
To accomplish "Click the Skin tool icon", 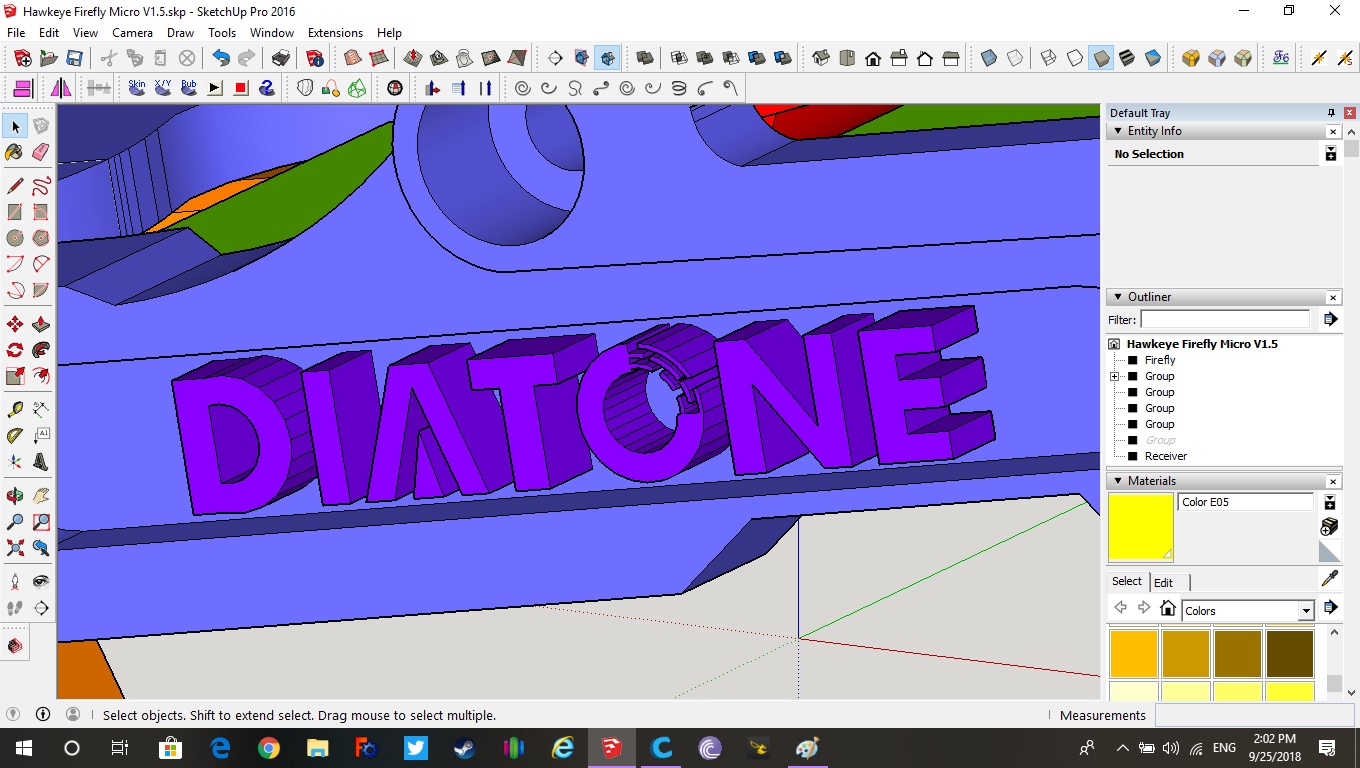I will pos(137,88).
